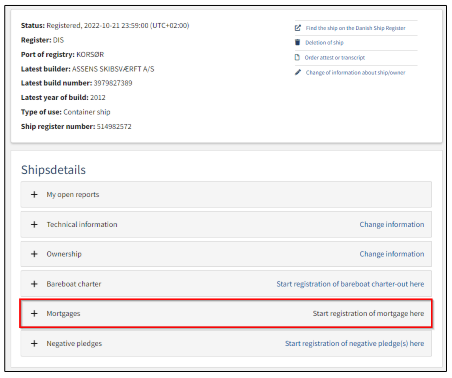The image size is (452, 378).
Task: Click the My open reports row title
Action: pos(73,195)
